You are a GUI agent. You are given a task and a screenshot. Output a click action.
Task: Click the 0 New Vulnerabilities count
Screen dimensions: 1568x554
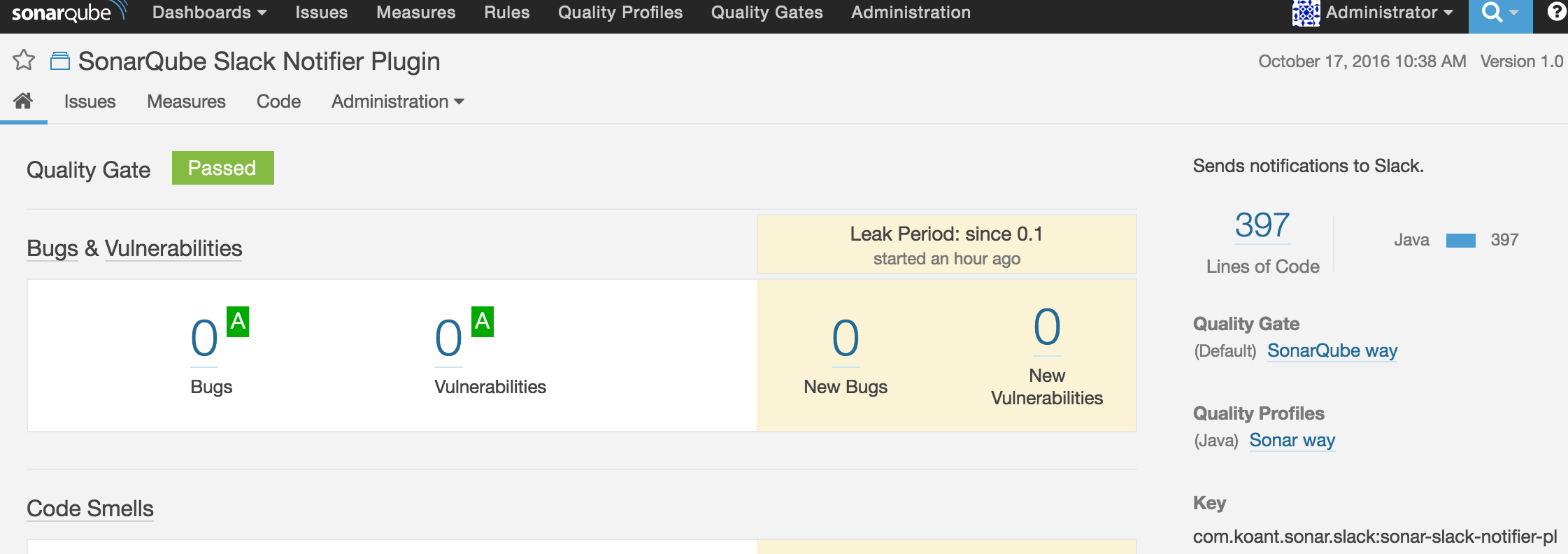pyautogui.click(x=1047, y=327)
